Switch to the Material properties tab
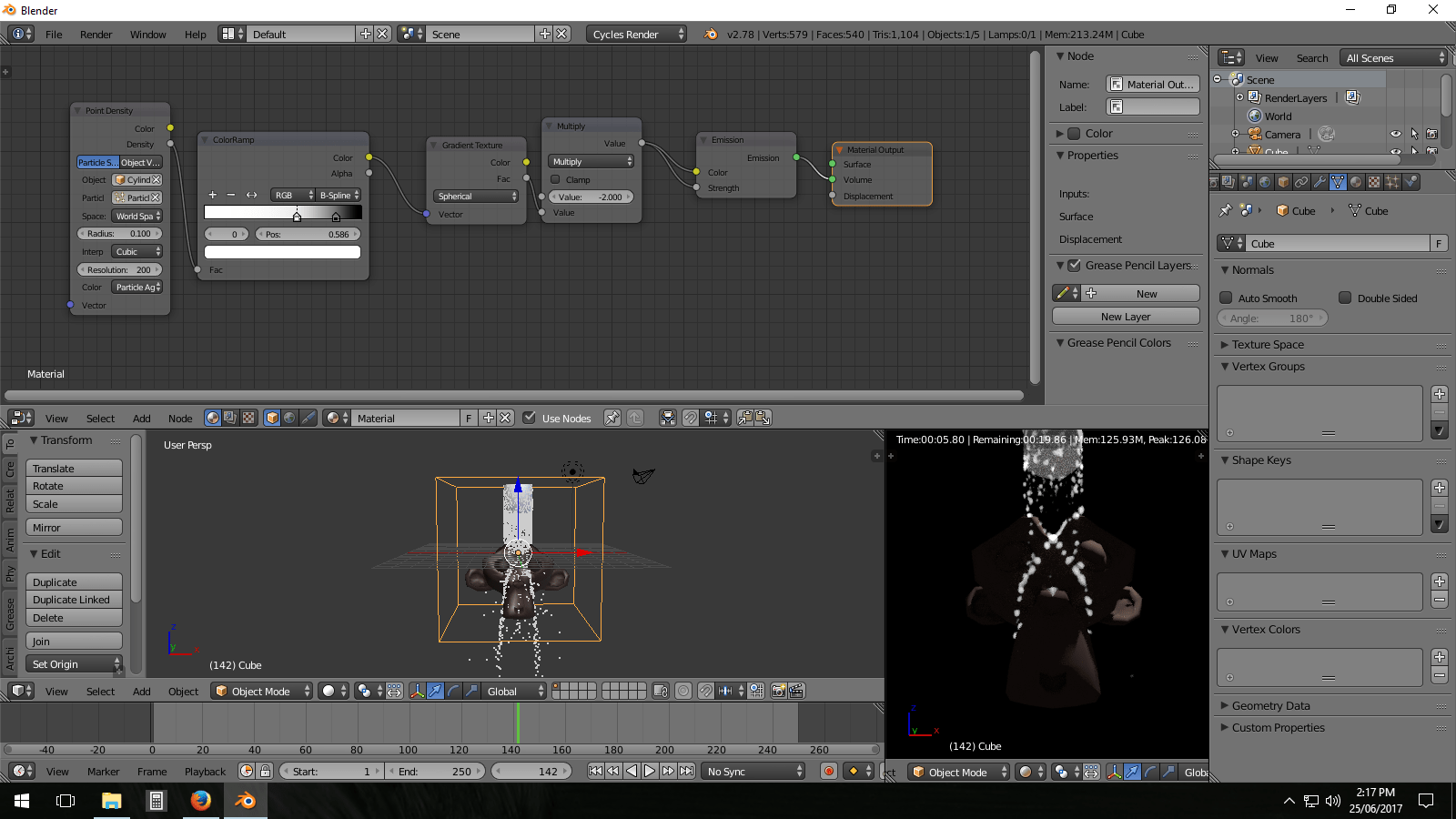This screenshot has height=819, width=1456. tap(1357, 182)
